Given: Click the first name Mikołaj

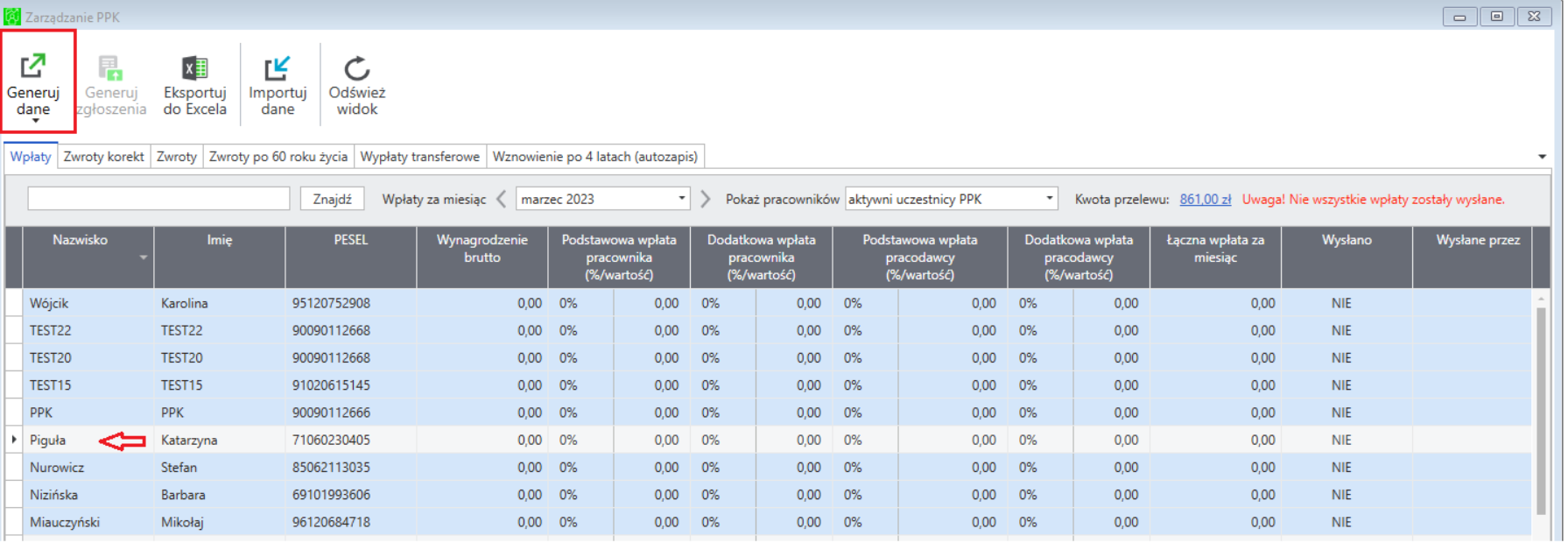Looking at the screenshot, I should tap(182, 522).
